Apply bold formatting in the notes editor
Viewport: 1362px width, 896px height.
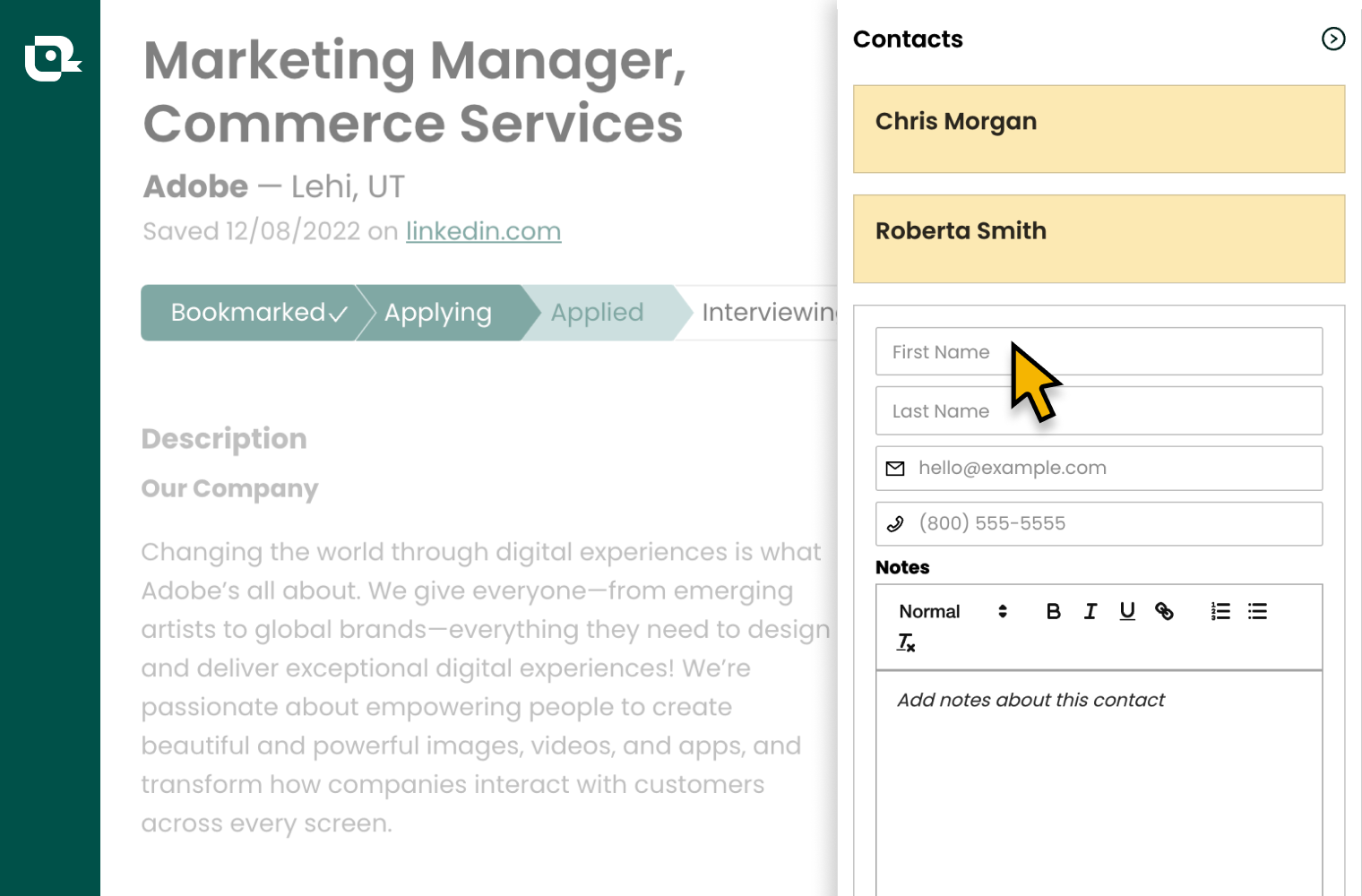coord(1053,611)
